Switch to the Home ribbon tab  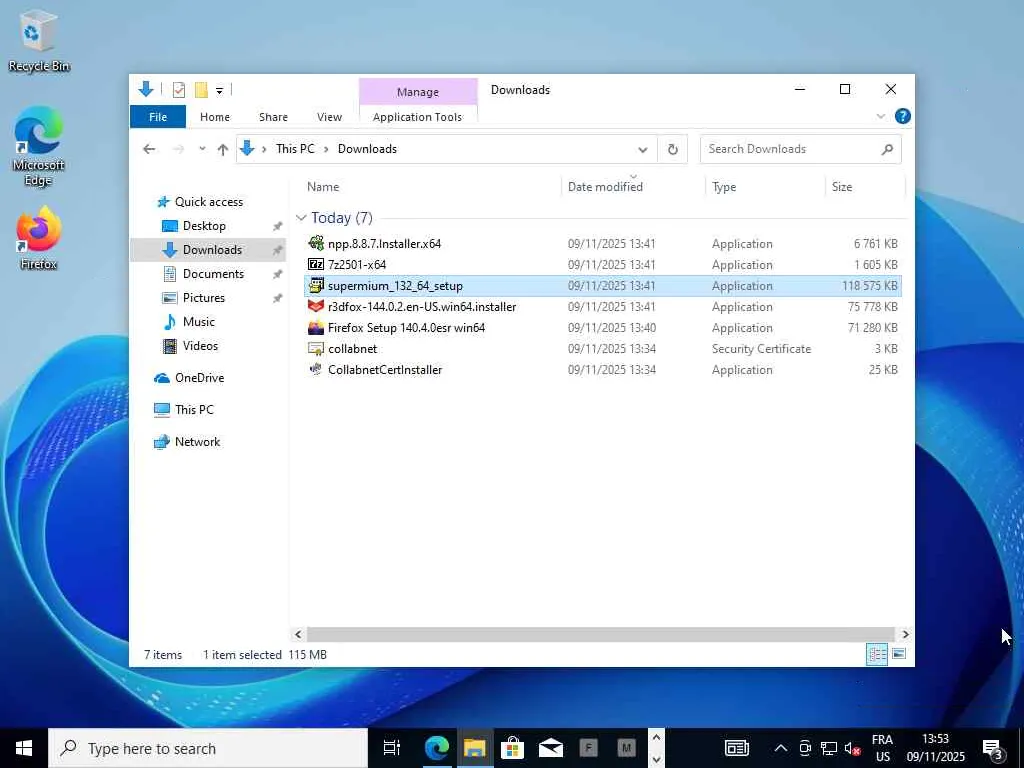coord(215,117)
